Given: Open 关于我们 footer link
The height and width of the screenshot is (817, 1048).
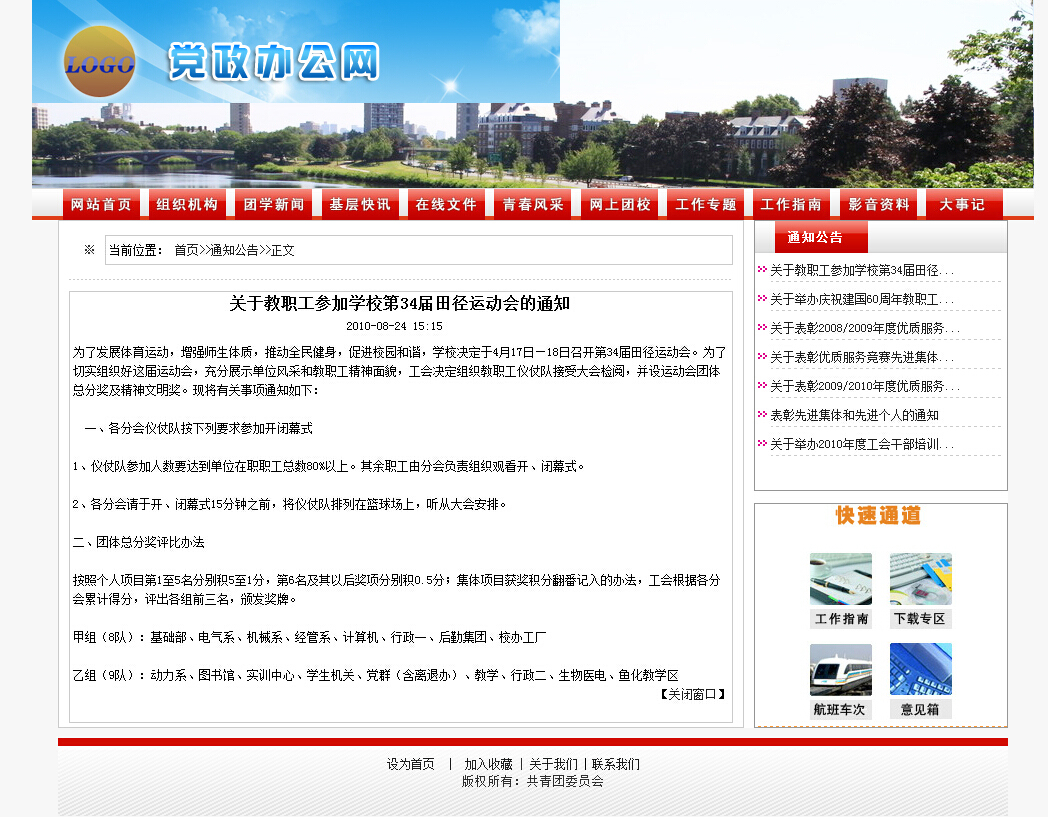Looking at the screenshot, I should pyautogui.click(x=553, y=764).
